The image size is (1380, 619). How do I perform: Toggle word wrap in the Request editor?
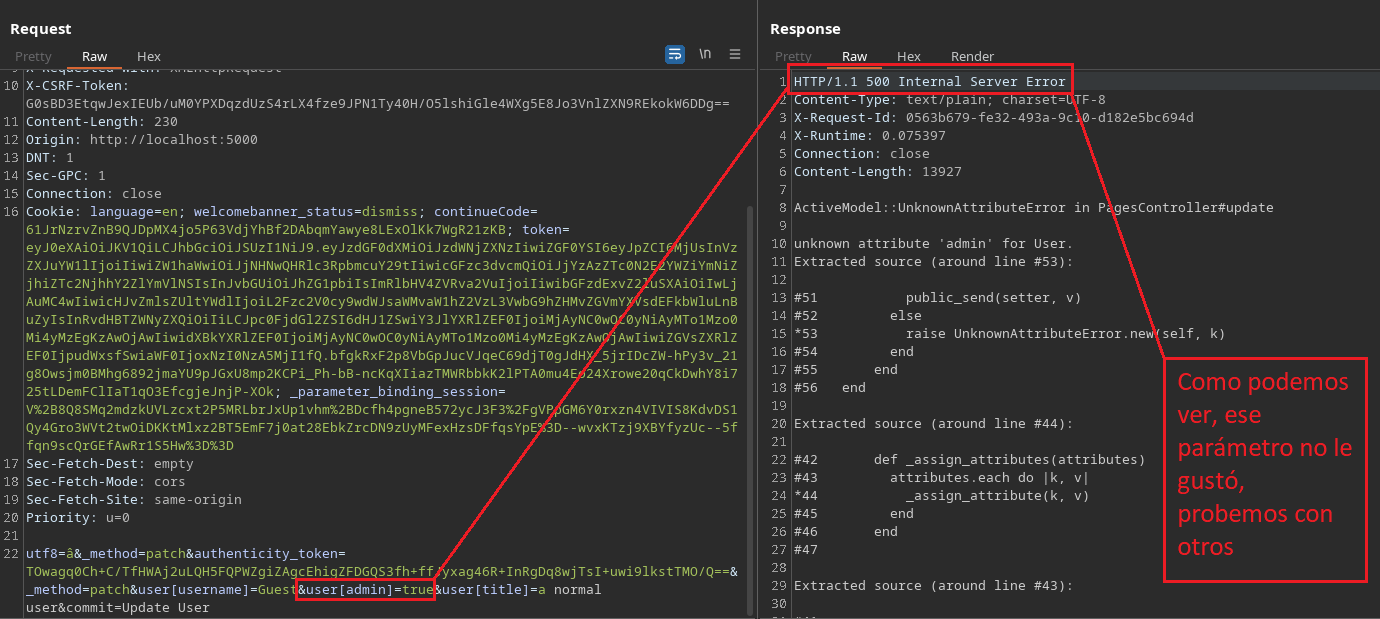point(675,54)
